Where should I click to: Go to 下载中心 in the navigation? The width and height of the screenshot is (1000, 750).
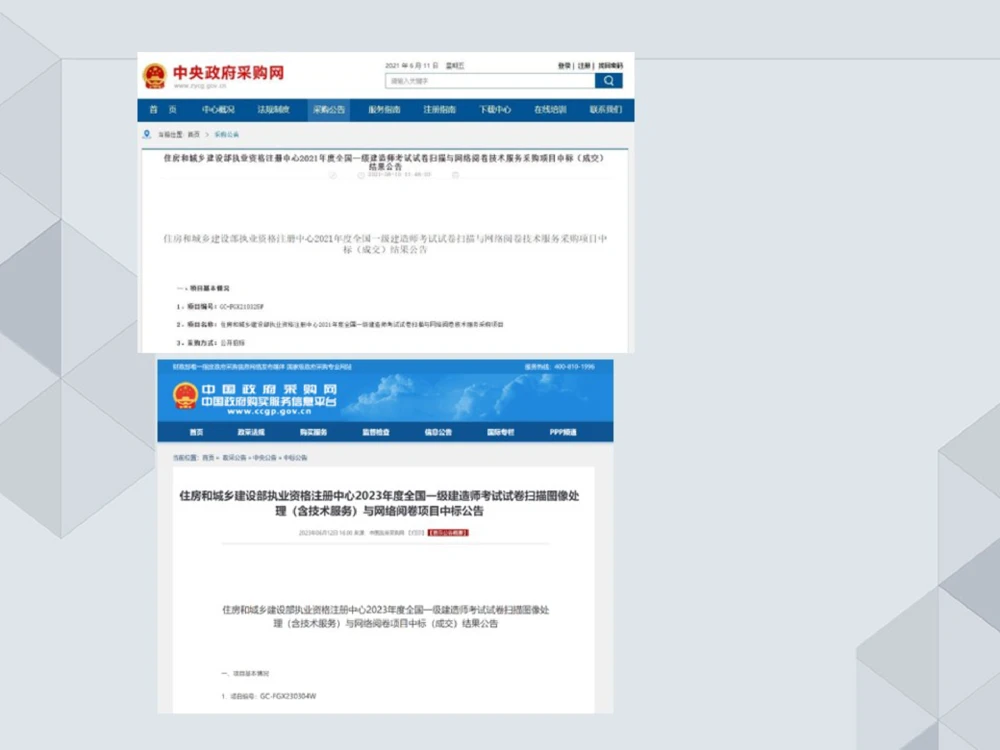494,110
